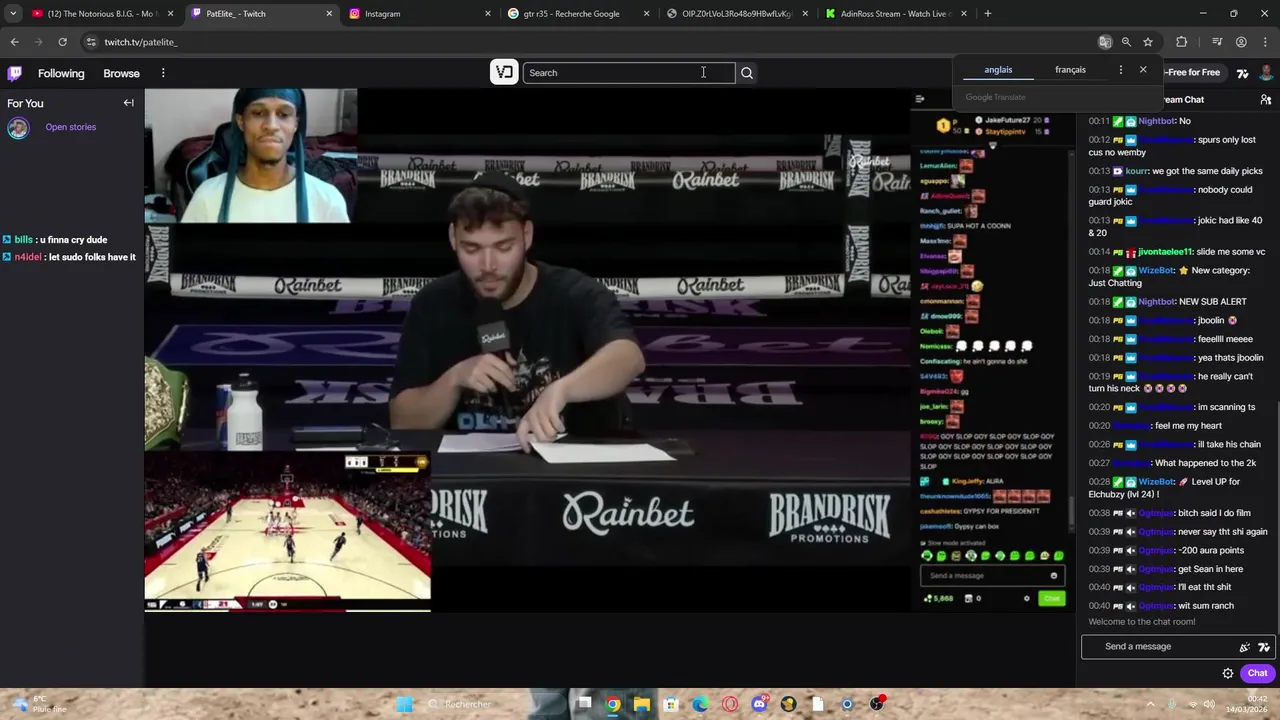1280x720 pixels.
Task: Select the anglais translation tab
Action: click(998, 70)
